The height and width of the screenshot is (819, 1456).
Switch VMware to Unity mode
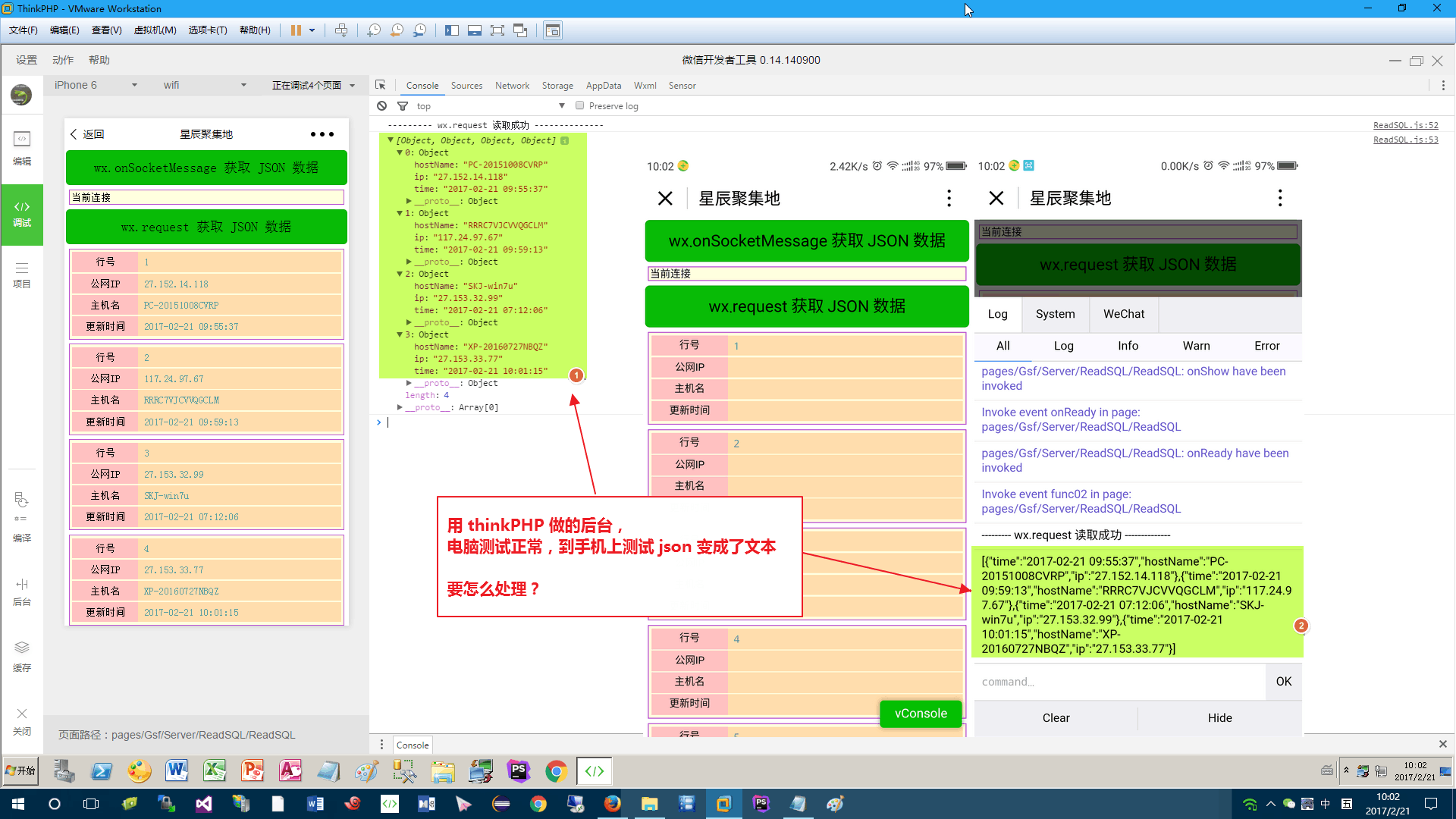520,30
